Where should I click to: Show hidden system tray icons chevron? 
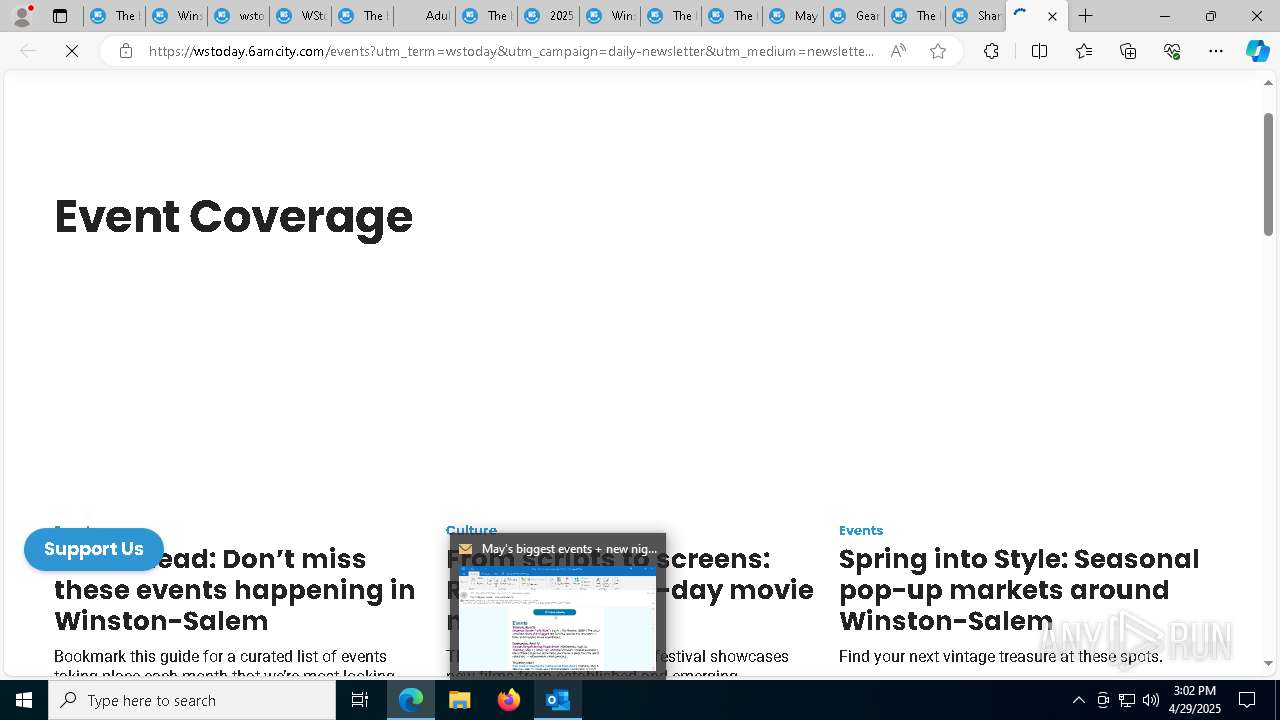(x=1078, y=700)
